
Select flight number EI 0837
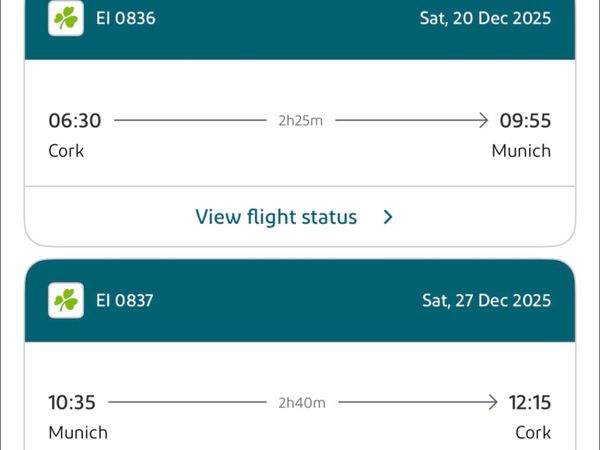coord(125,300)
